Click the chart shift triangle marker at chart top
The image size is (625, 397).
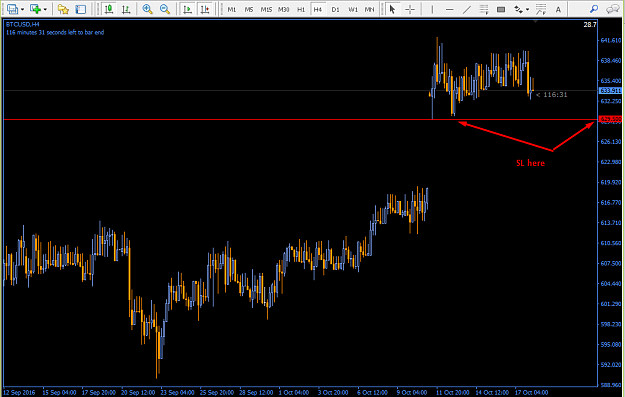tap(535, 21)
